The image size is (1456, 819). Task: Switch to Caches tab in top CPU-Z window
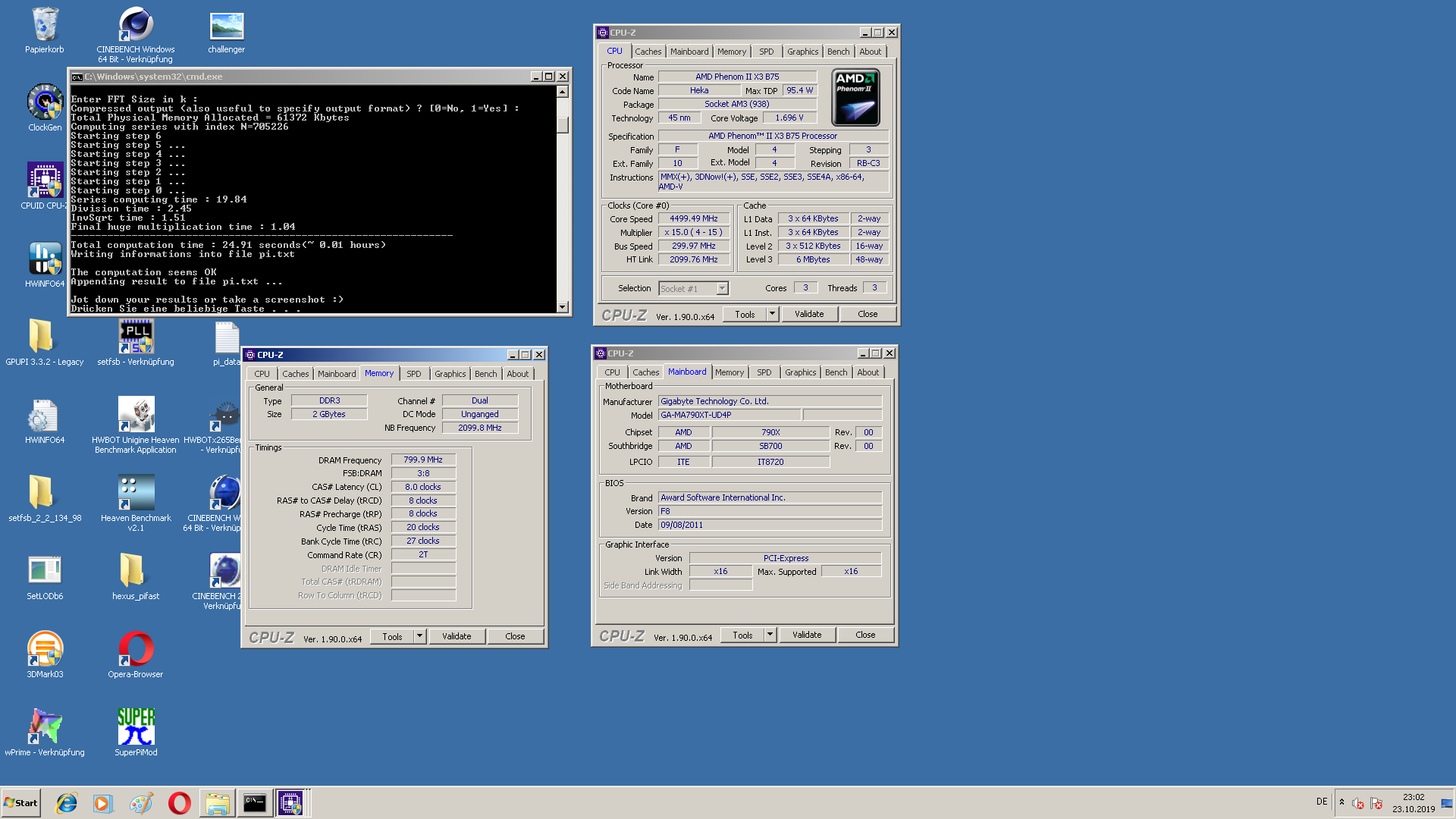click(x=648, y=52)
